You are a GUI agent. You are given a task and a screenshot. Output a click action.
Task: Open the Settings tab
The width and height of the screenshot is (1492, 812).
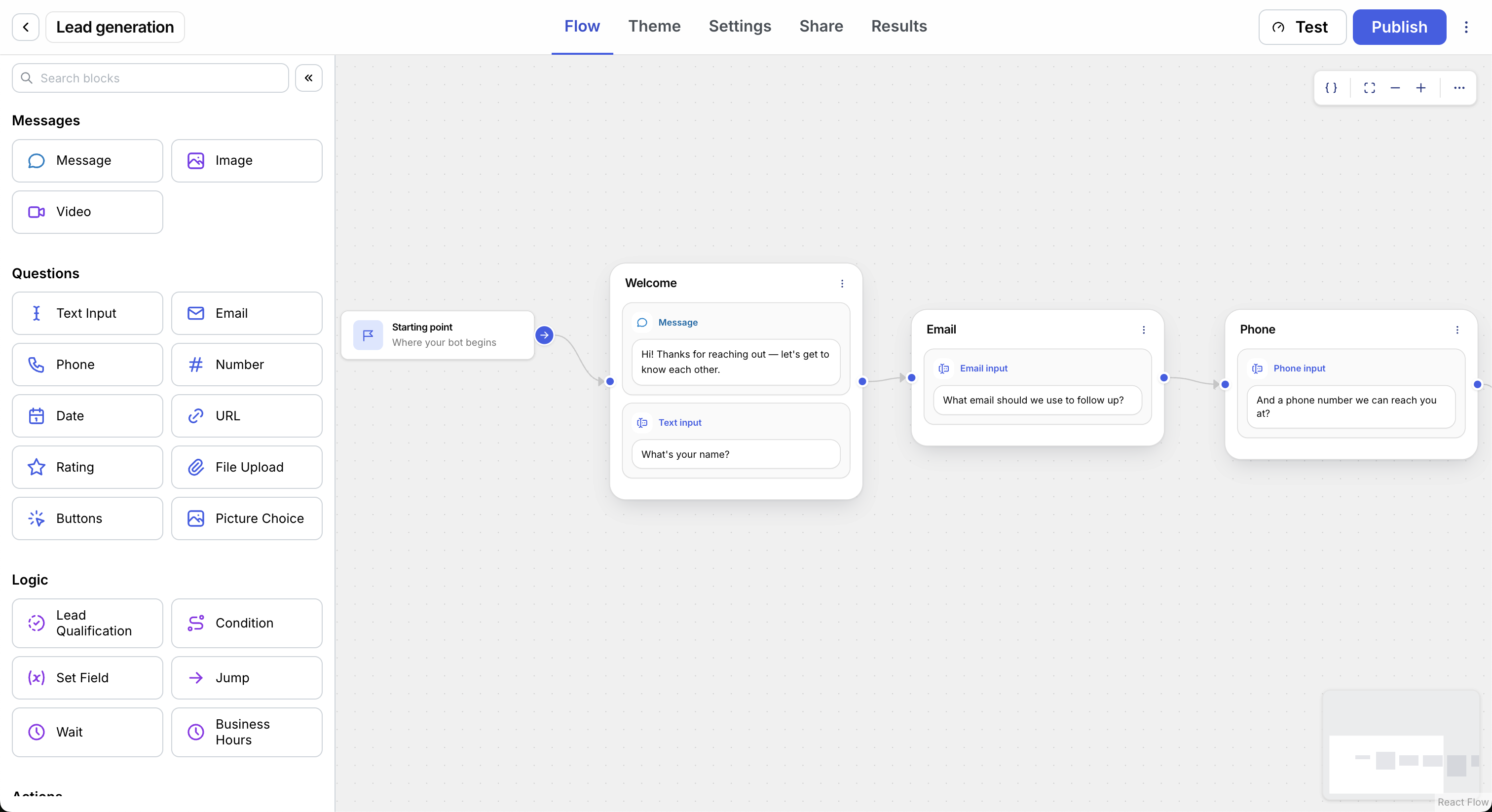(x=740, y=27)
